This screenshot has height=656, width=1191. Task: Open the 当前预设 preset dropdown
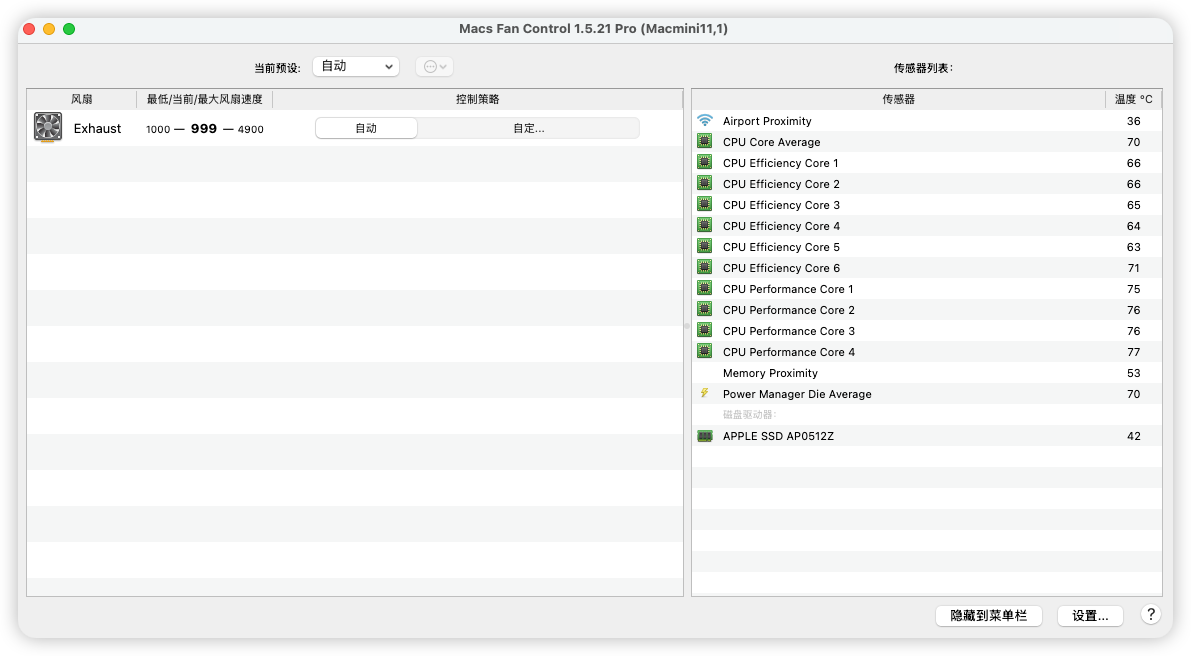point(356,66)
